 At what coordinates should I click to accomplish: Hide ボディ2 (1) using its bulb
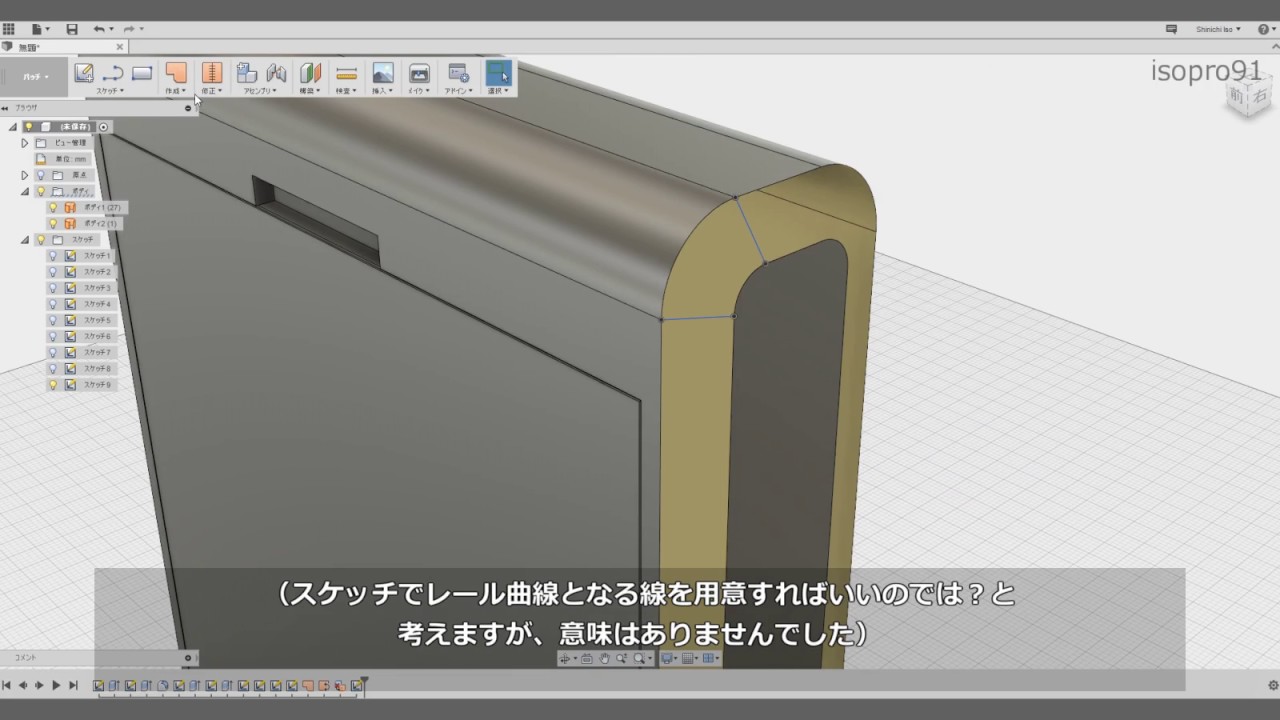pos(53,224)
